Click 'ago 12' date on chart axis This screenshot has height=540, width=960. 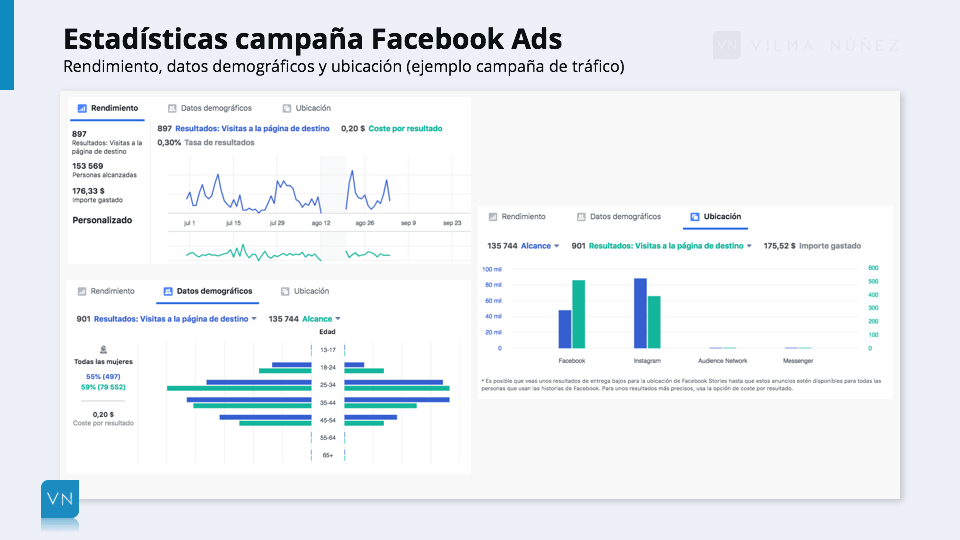coord(321,223)
